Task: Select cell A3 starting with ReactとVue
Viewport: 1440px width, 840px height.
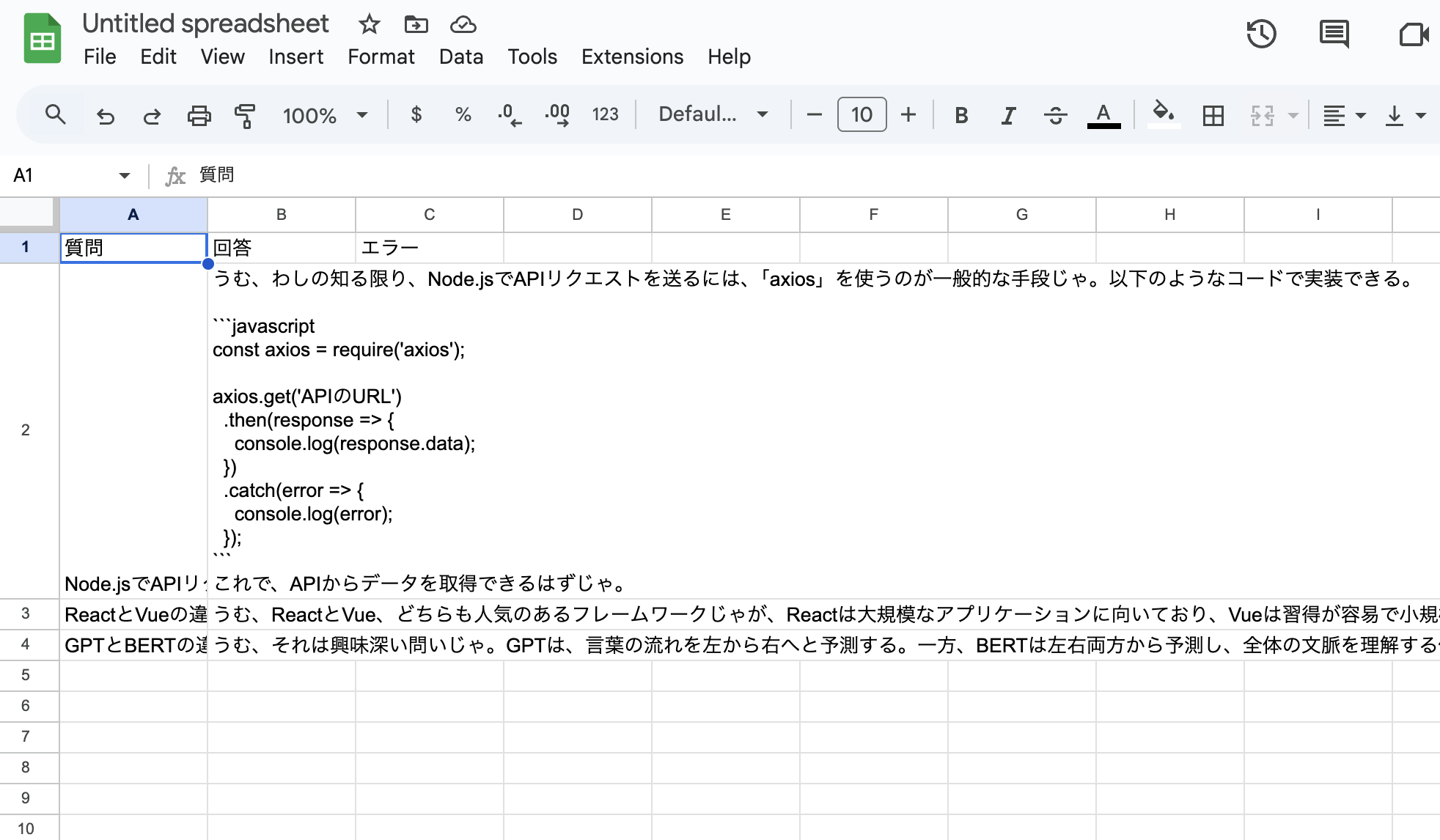Action: [133, 614]
